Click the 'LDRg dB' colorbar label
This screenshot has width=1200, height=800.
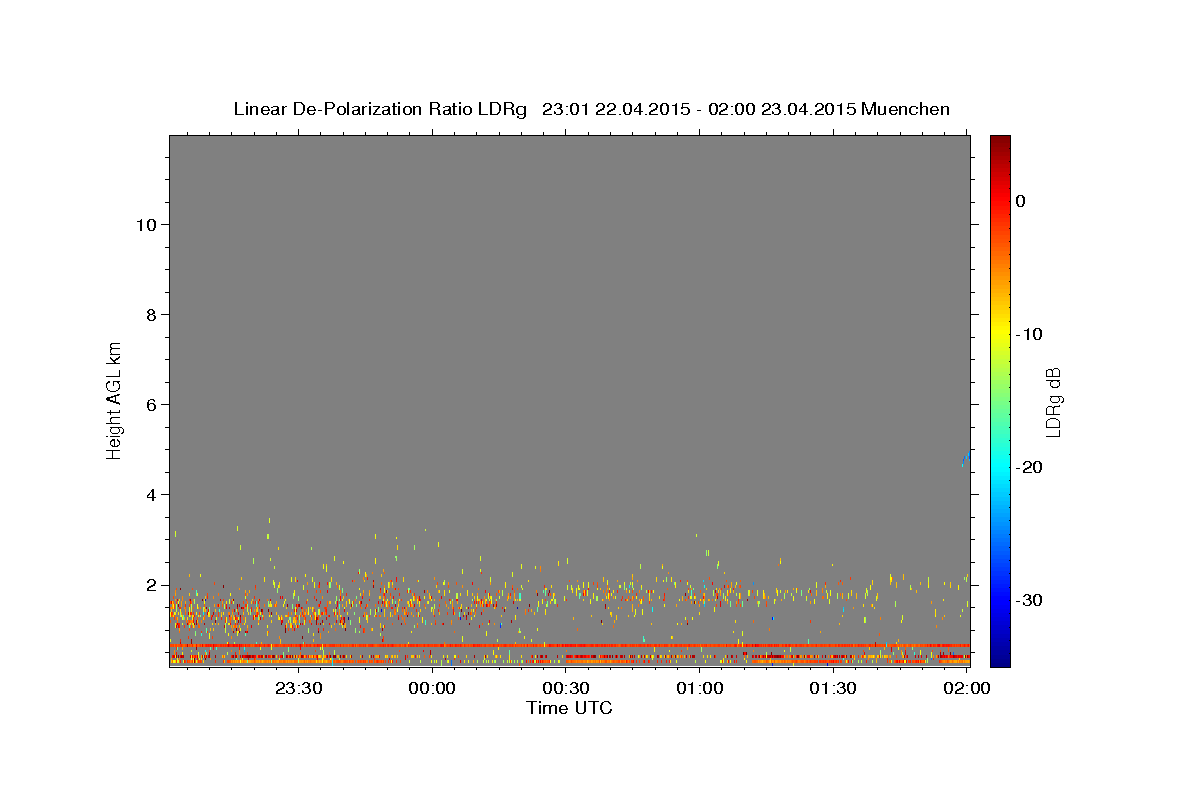1053,401
